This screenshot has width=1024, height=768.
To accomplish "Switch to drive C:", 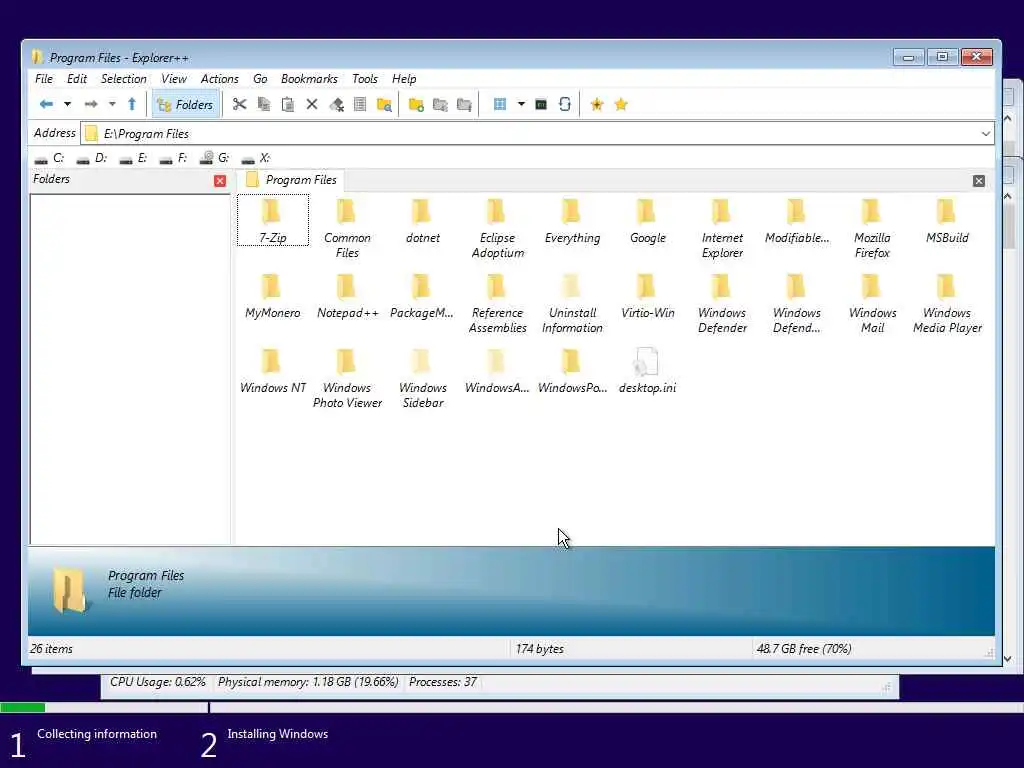I will (x=49, y=158).
